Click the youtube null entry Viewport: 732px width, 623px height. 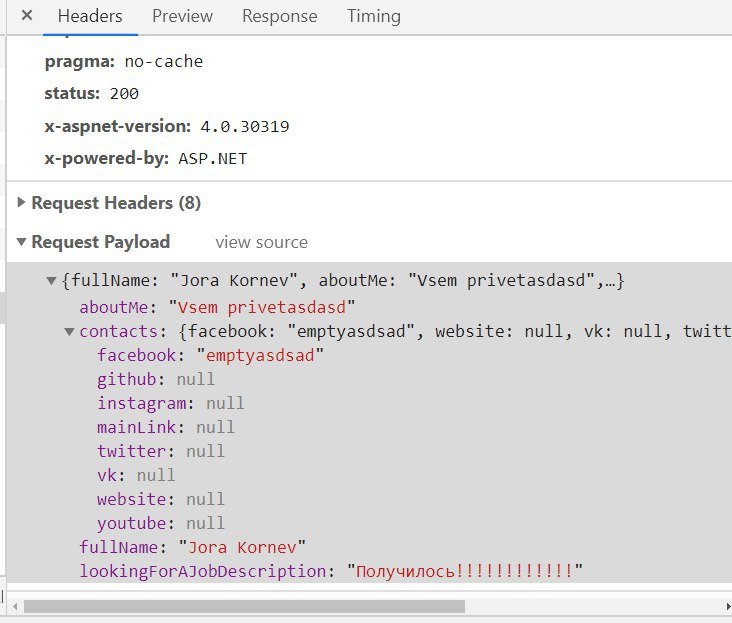[x=160, y=523]
